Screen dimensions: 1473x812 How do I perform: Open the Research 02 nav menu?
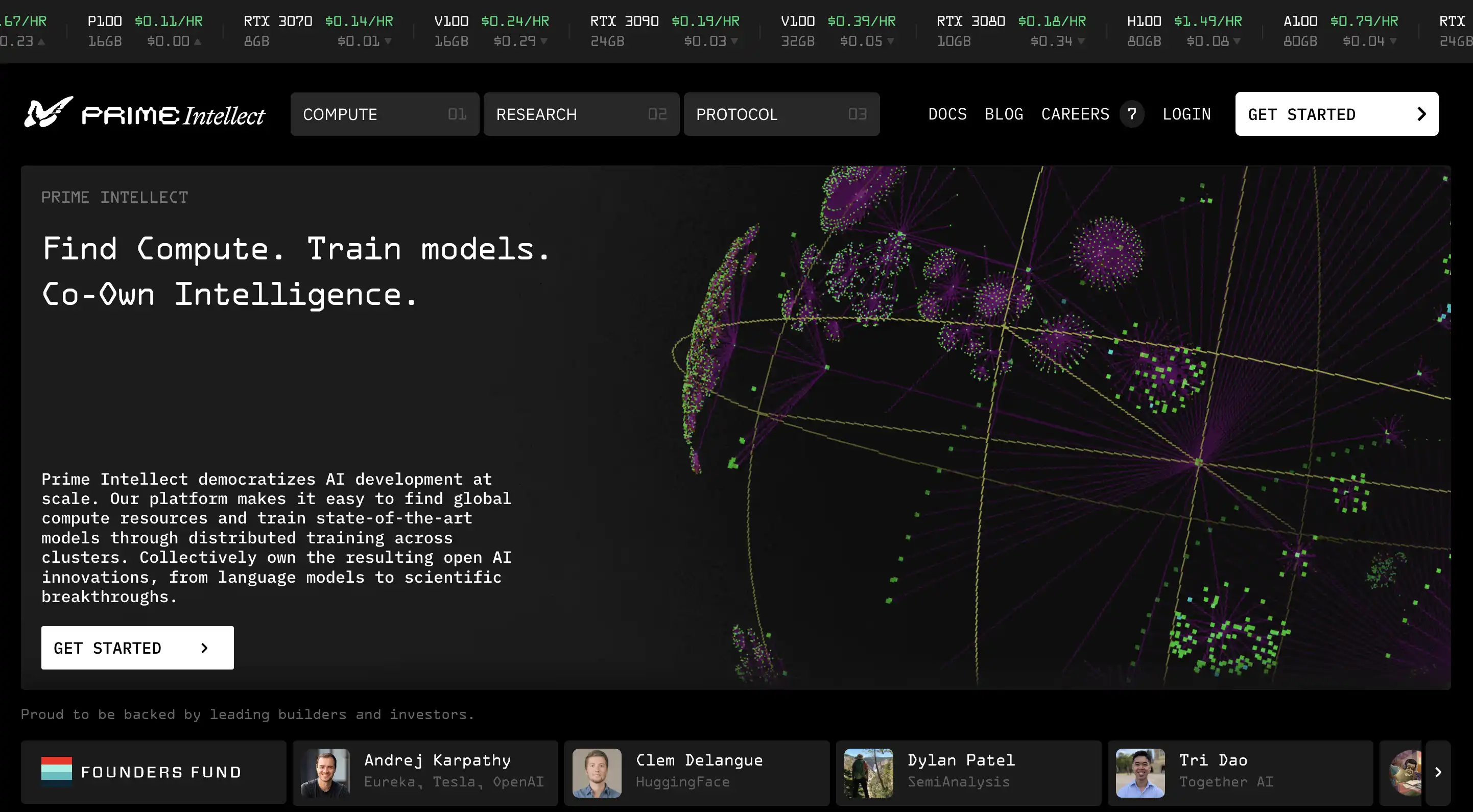tap(581, 114)
